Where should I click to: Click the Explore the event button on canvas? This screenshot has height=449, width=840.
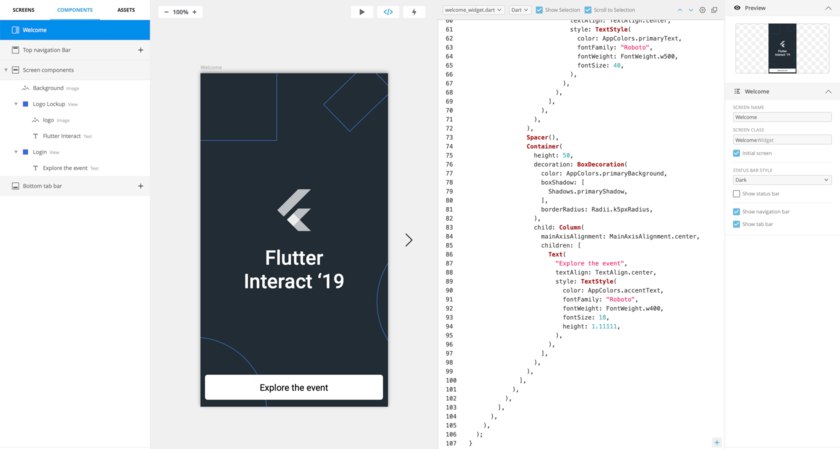pyautogui.click(x=294, y=387)
